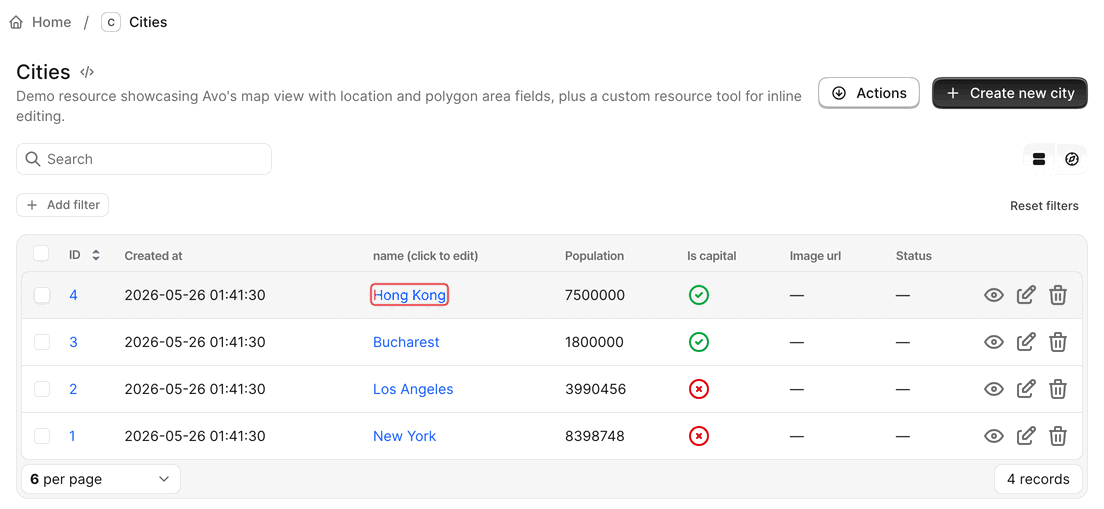
Task: Click the 4 records count
Action: (x=1038, y=479)
